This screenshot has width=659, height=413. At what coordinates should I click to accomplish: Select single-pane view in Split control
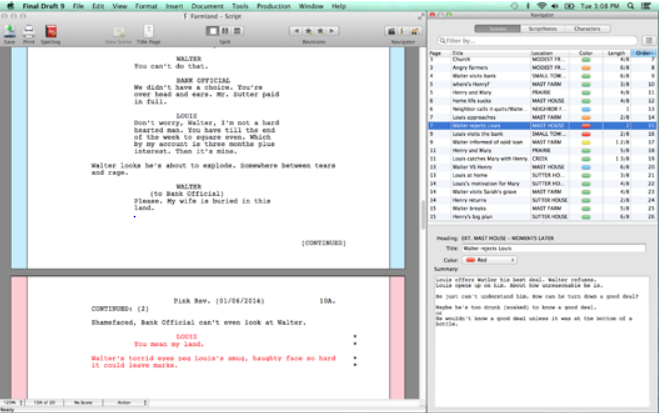[x=213, y=31]
